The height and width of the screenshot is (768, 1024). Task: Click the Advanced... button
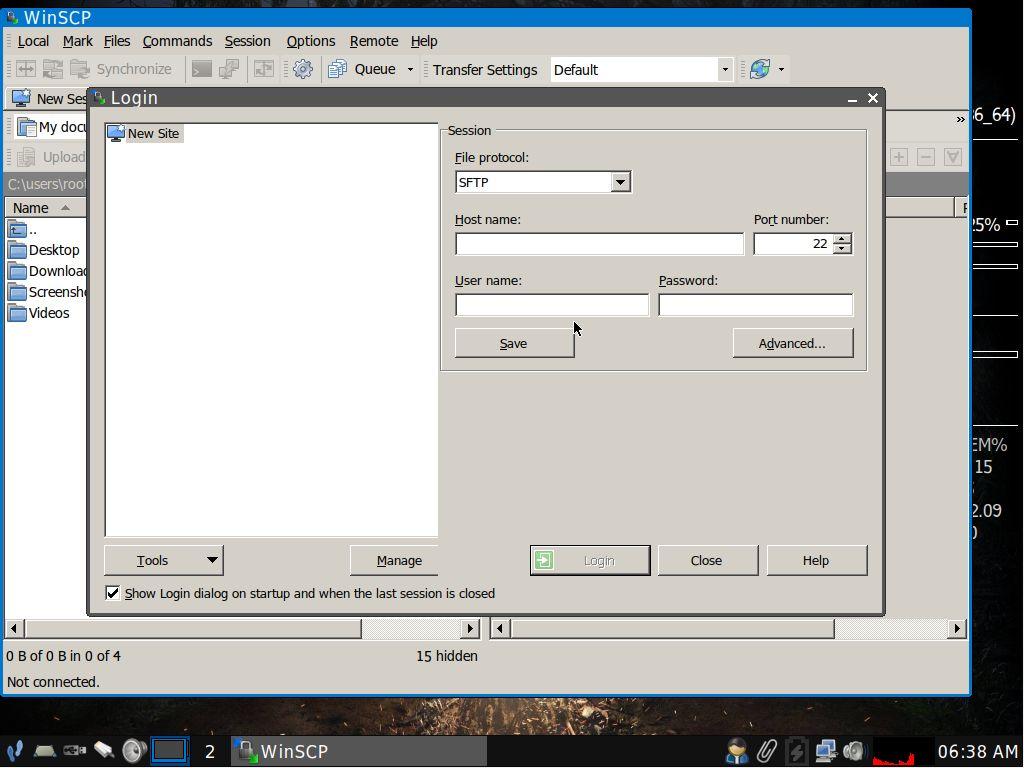792,343
